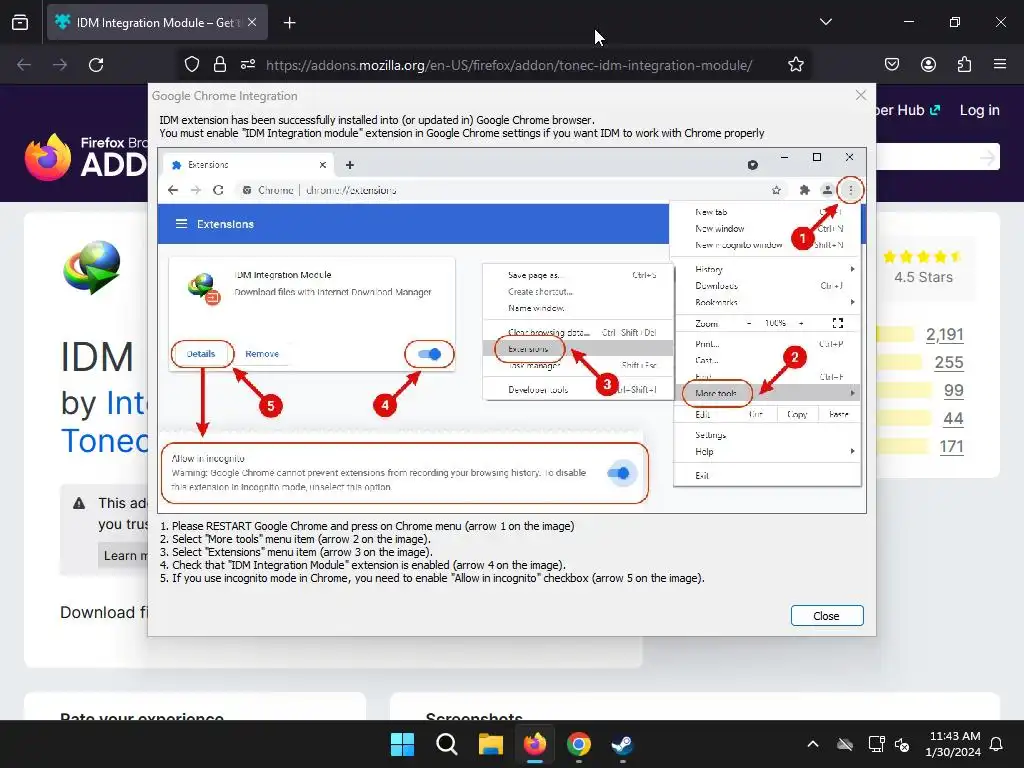Click the warning triangle icon in notice
1024x768 pixels.
[x=79, y=504]
